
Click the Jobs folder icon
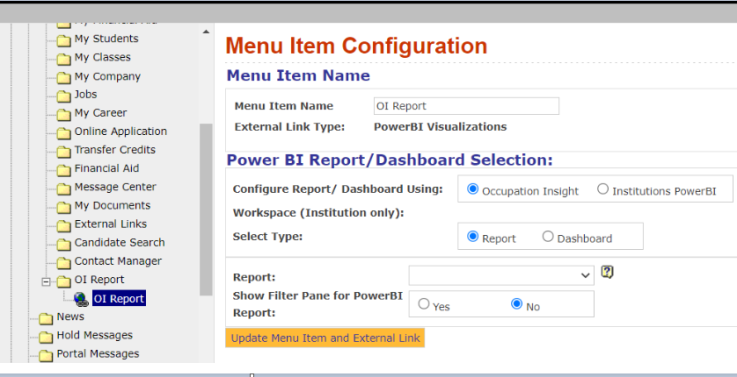(64, 96)
